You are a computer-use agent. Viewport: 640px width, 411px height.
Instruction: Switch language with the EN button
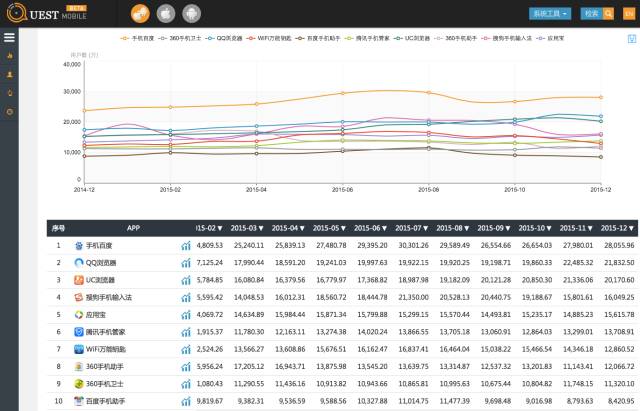[629, 13]
